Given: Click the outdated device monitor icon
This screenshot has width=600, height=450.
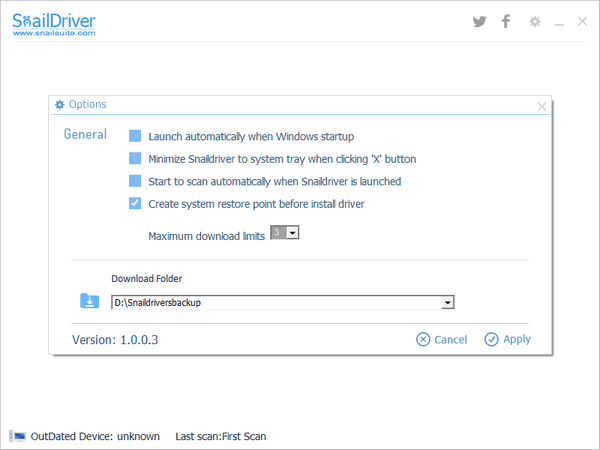Looking at the screenshot, I should tap(18, 436).
